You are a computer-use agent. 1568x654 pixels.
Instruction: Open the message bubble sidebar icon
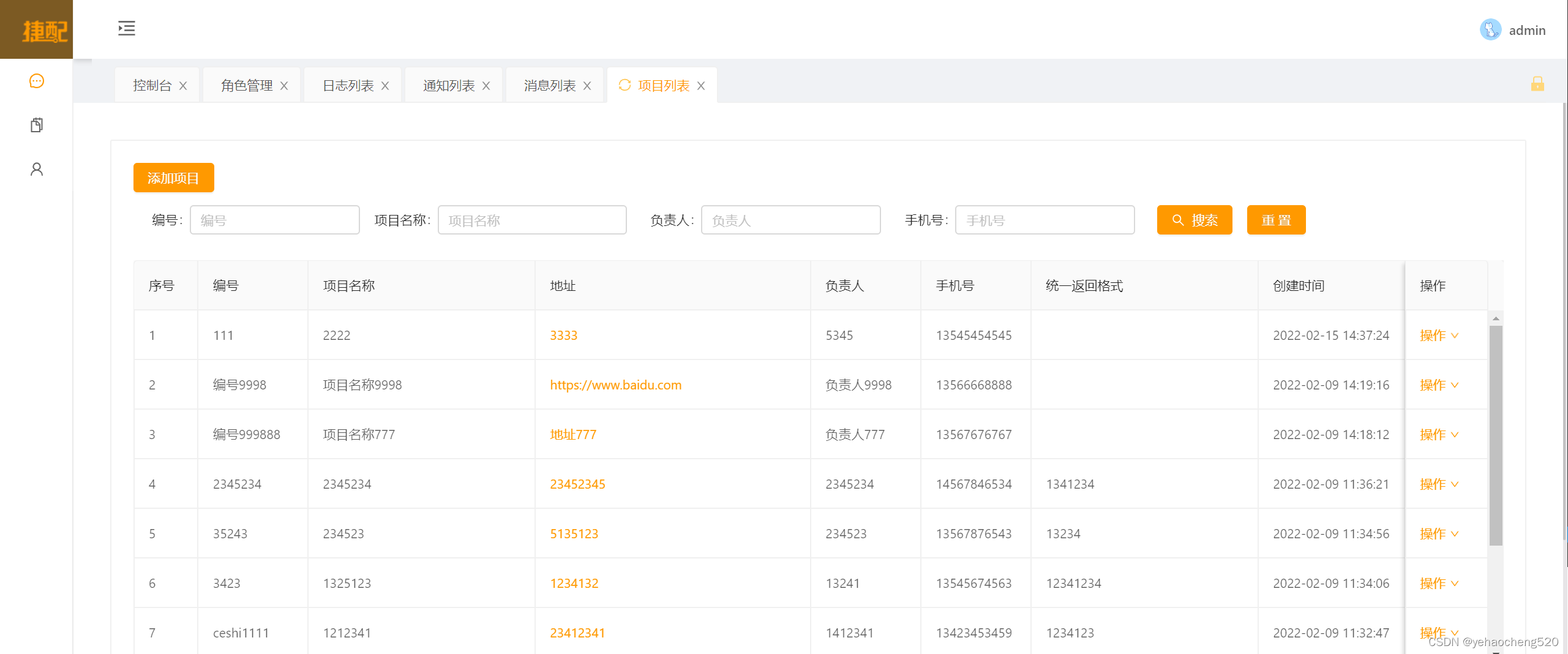click(x=37, y=81)
